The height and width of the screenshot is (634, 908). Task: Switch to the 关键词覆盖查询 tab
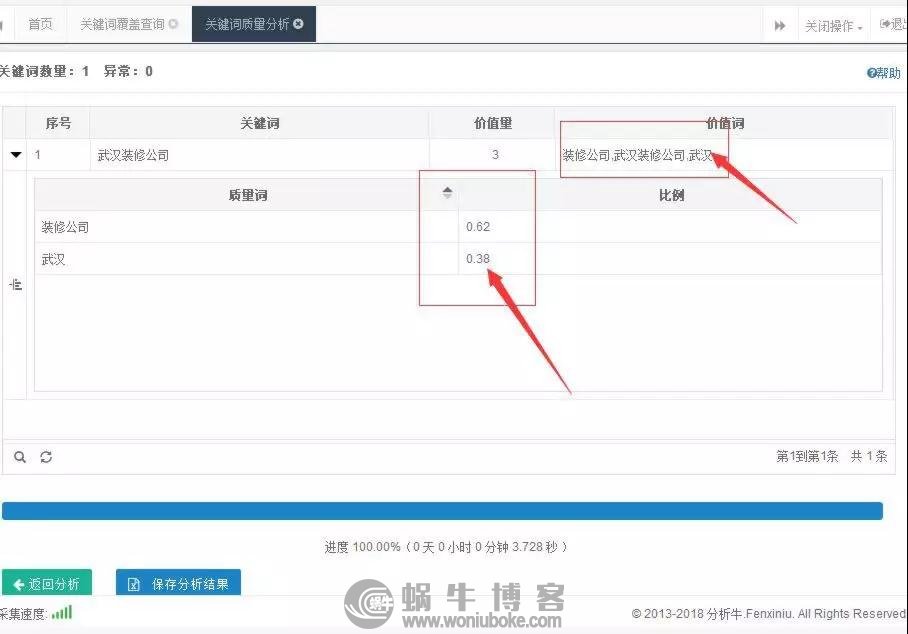pyautogui.click(x=122, y=24)
